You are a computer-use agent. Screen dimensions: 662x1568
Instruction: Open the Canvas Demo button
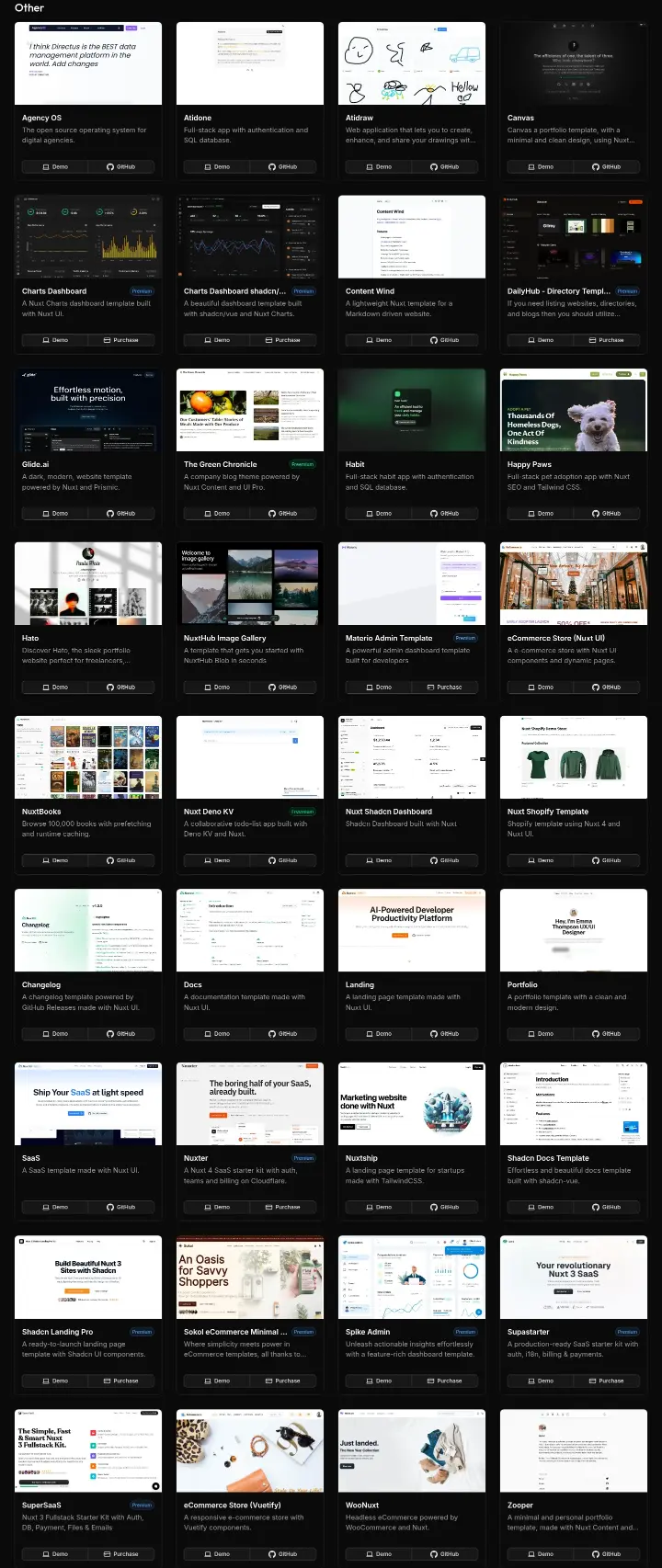click(x=541, y=167)
